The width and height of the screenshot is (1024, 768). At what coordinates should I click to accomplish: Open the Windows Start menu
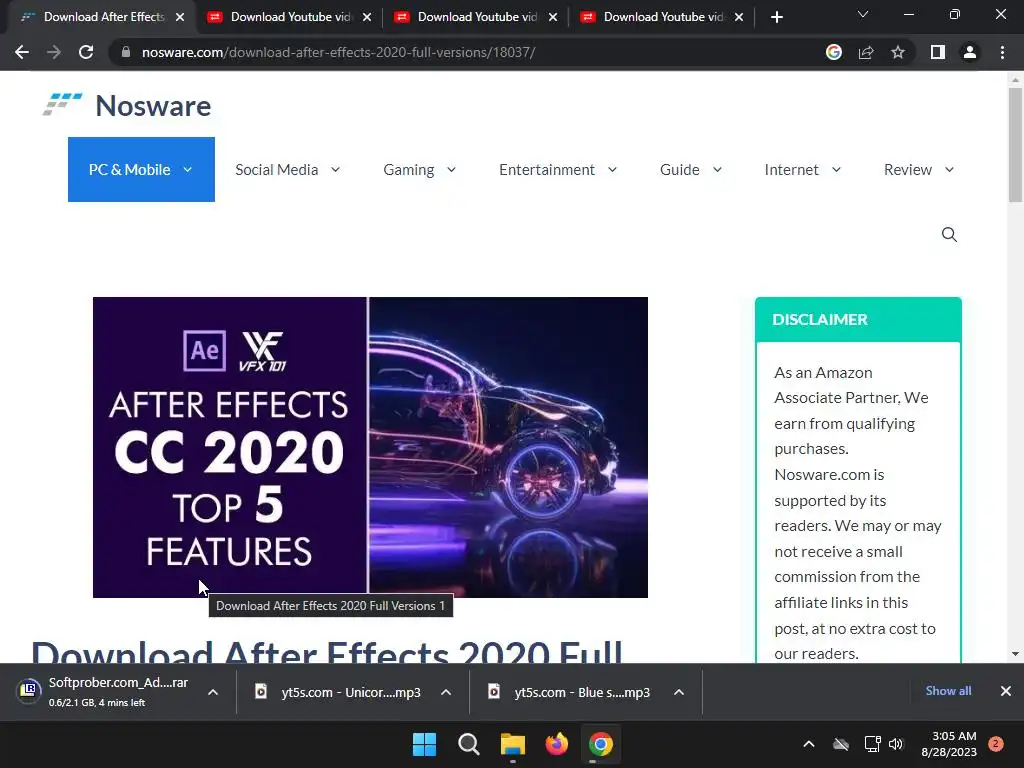click(x=424, y=744)
